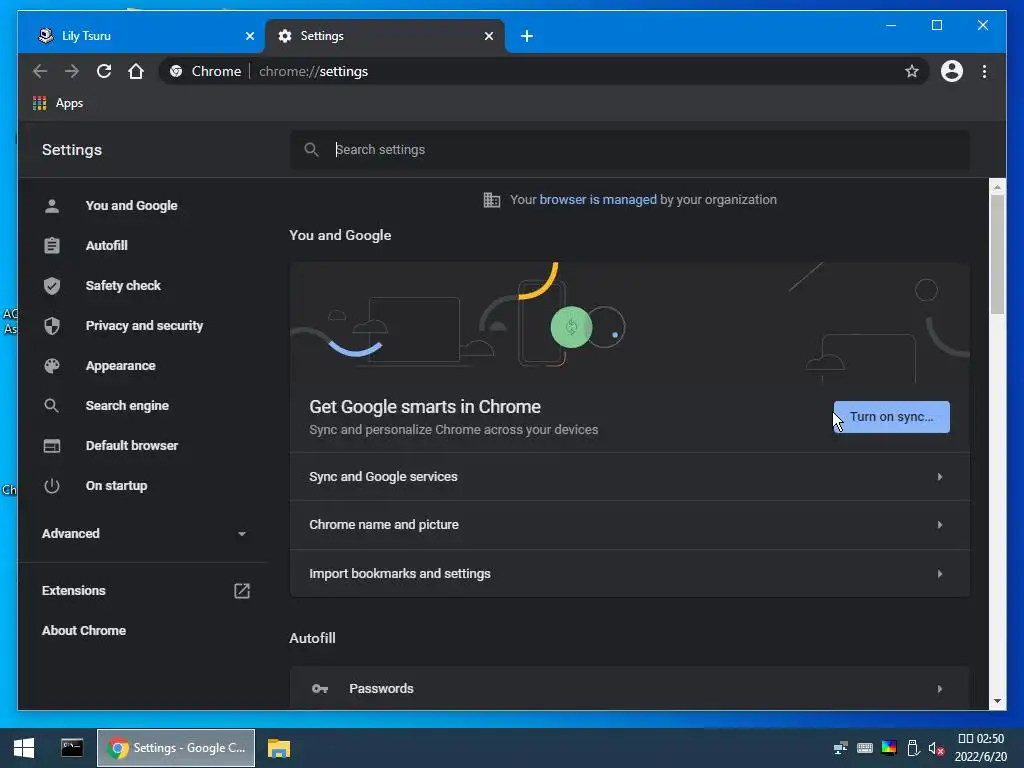Click the Settings - Google Chrome taskbar button
The image size is (1024, 768).
(176, 748)
